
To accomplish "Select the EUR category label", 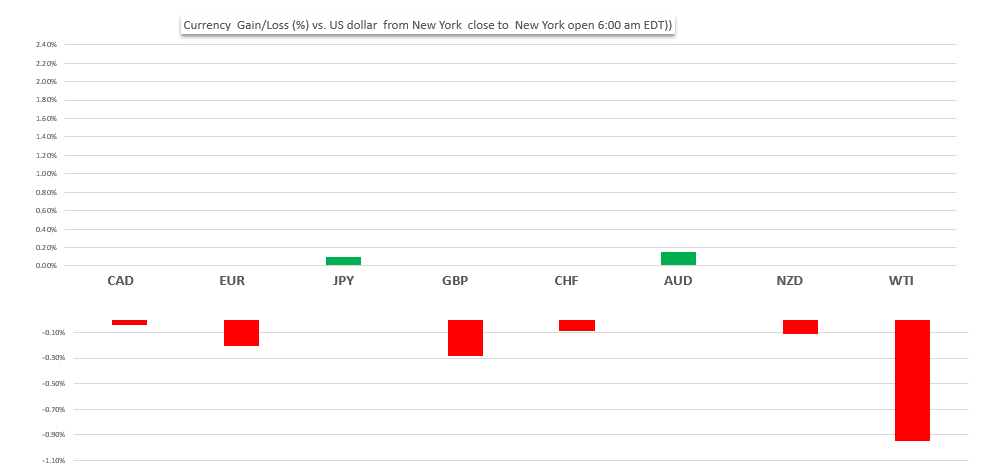I will pos(232,281).
